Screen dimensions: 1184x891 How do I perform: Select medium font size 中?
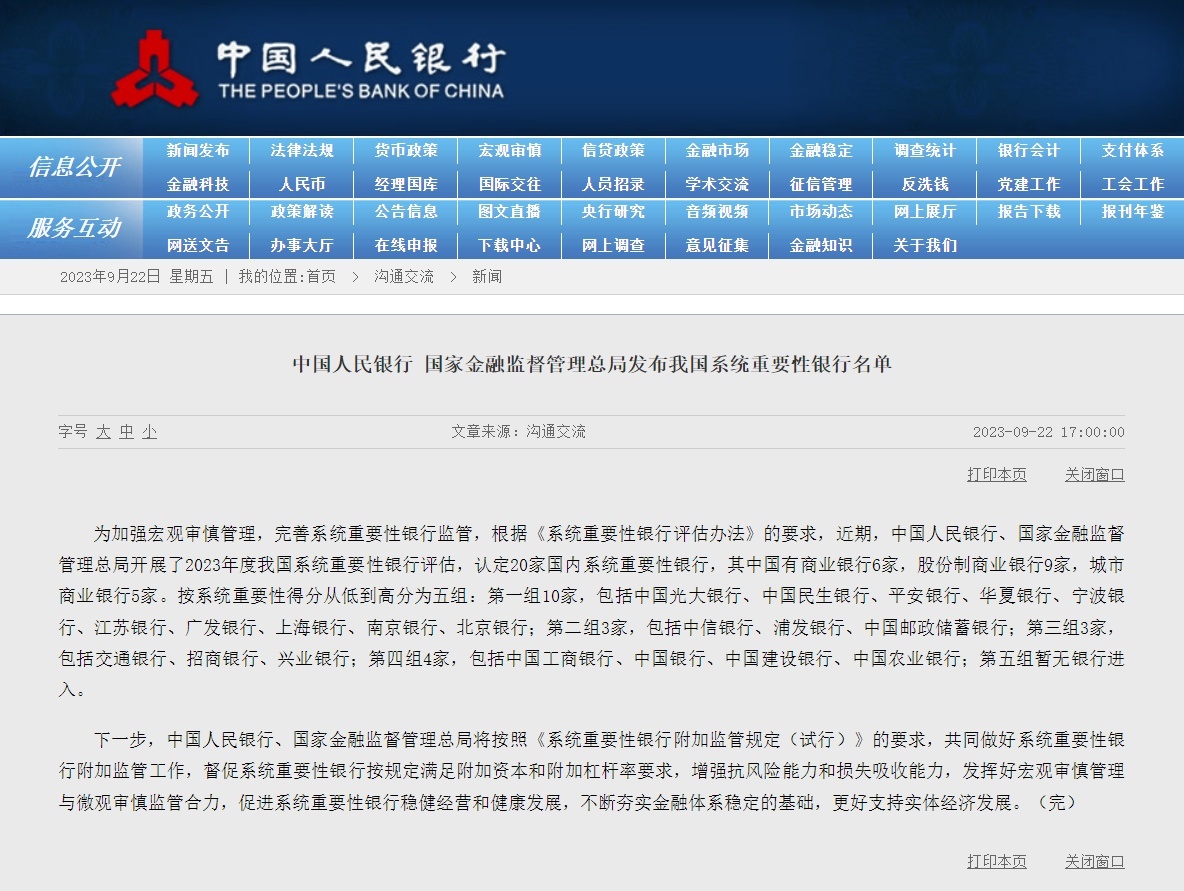tap(126, 432)
